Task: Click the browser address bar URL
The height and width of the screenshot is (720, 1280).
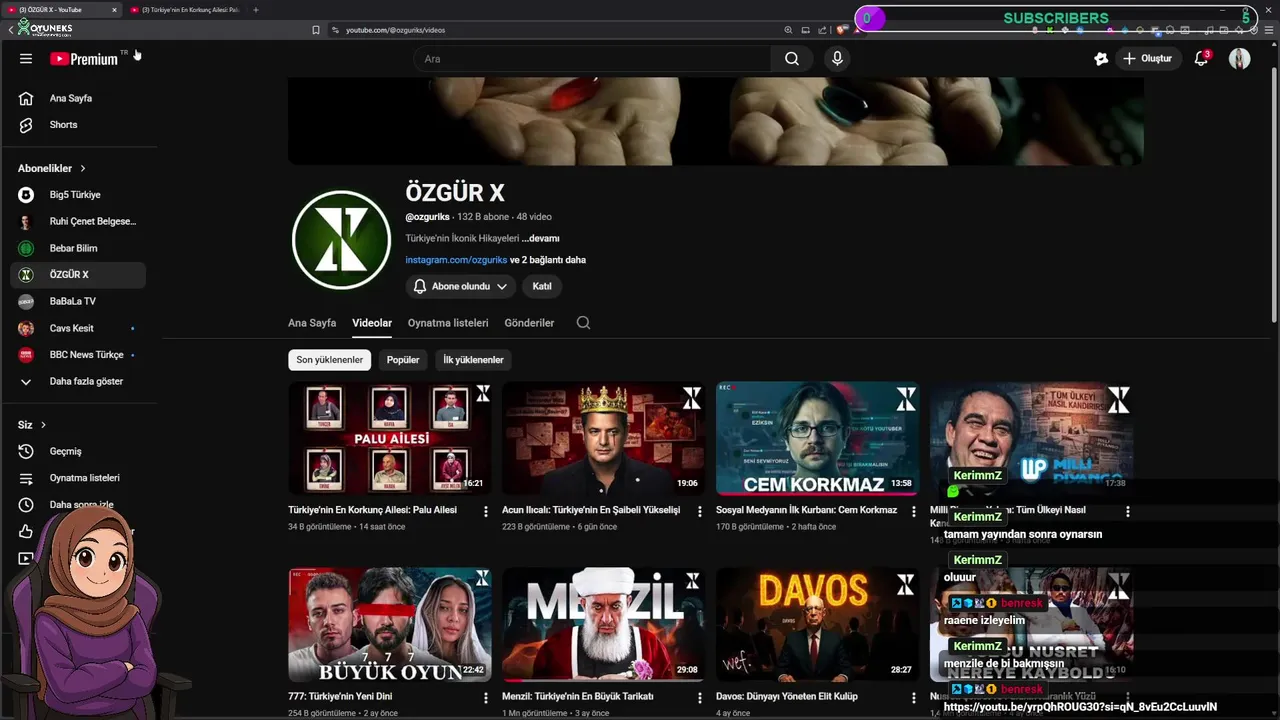Action: (x=395, y=30)
